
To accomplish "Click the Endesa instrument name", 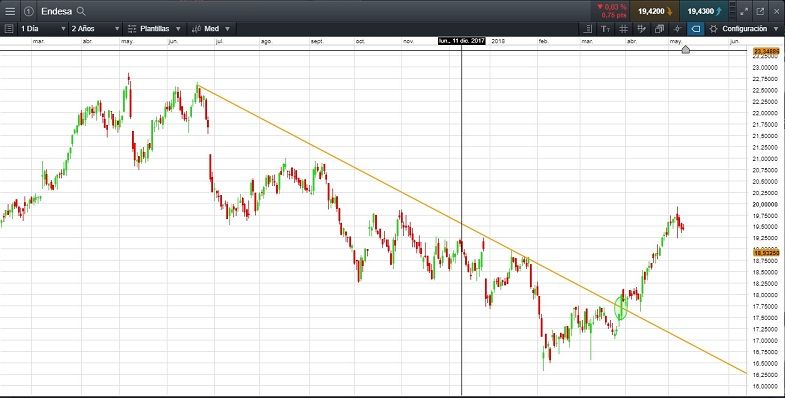I will click(x=56, y=11).
